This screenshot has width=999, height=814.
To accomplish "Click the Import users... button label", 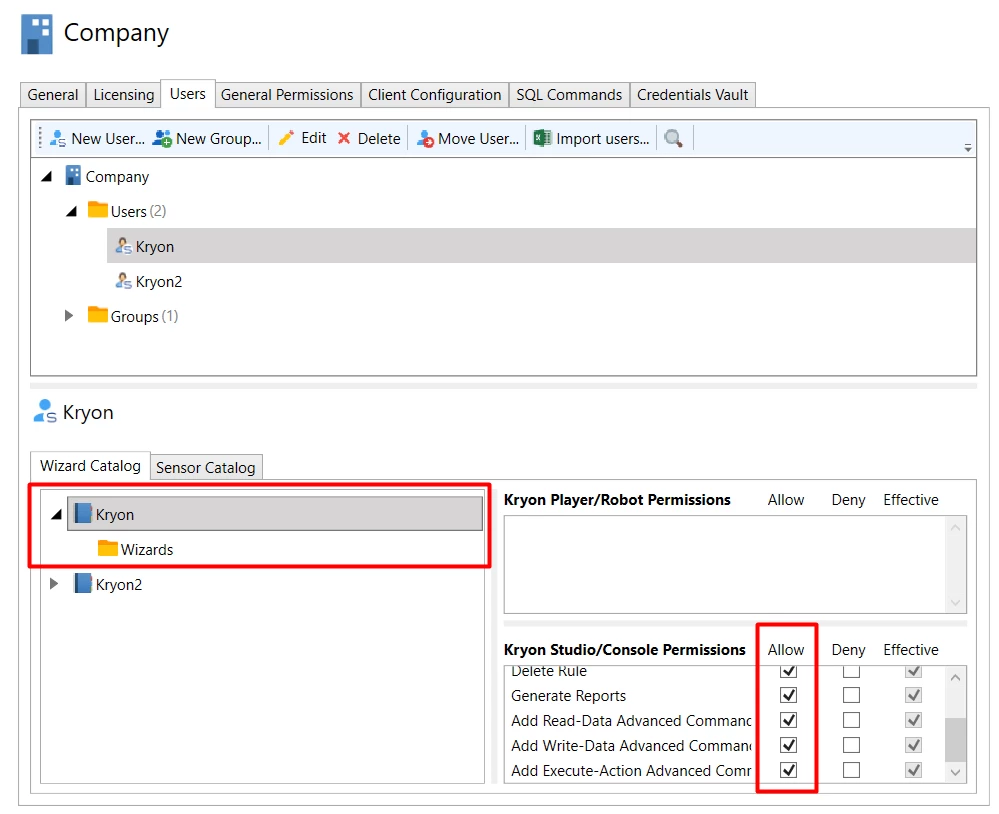I will [x=603, y=138].
